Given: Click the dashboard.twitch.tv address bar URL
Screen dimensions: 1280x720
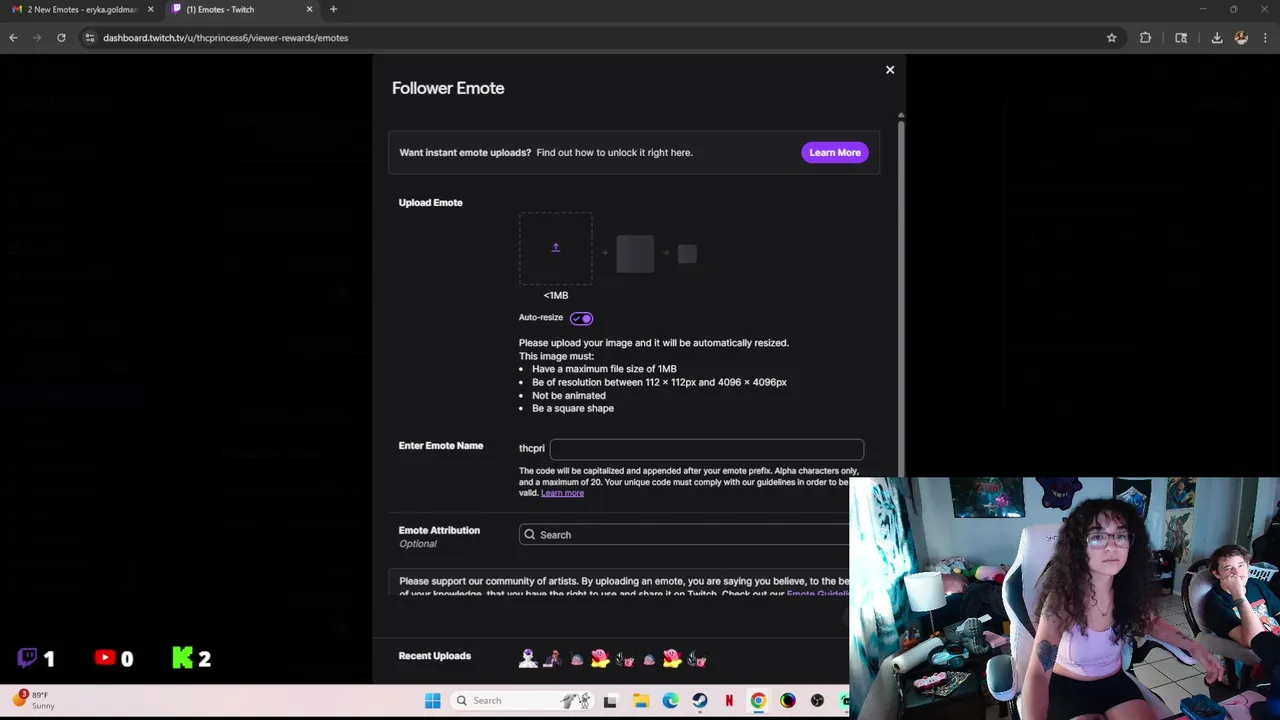Looking at the screenshot, I should point(225,38).
